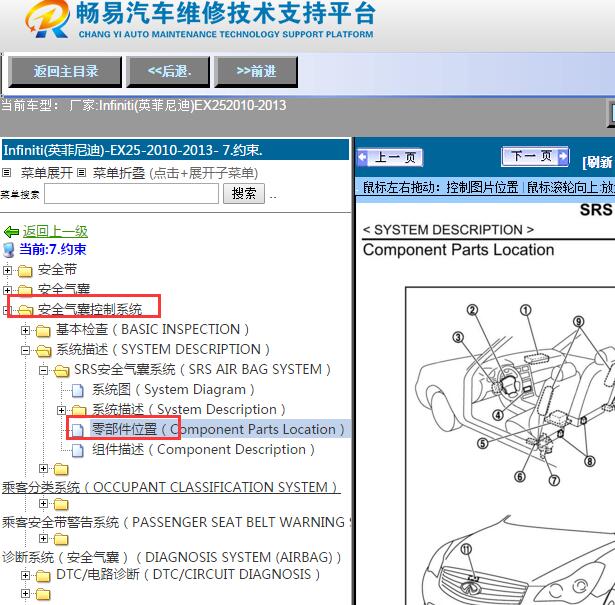
Task: Open previous page with 上一页
Action: tap(390, 158)
